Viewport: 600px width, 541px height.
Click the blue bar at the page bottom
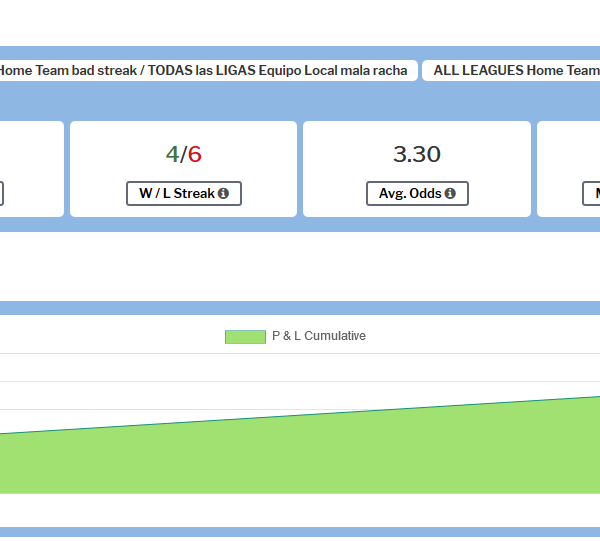(300, 533)
